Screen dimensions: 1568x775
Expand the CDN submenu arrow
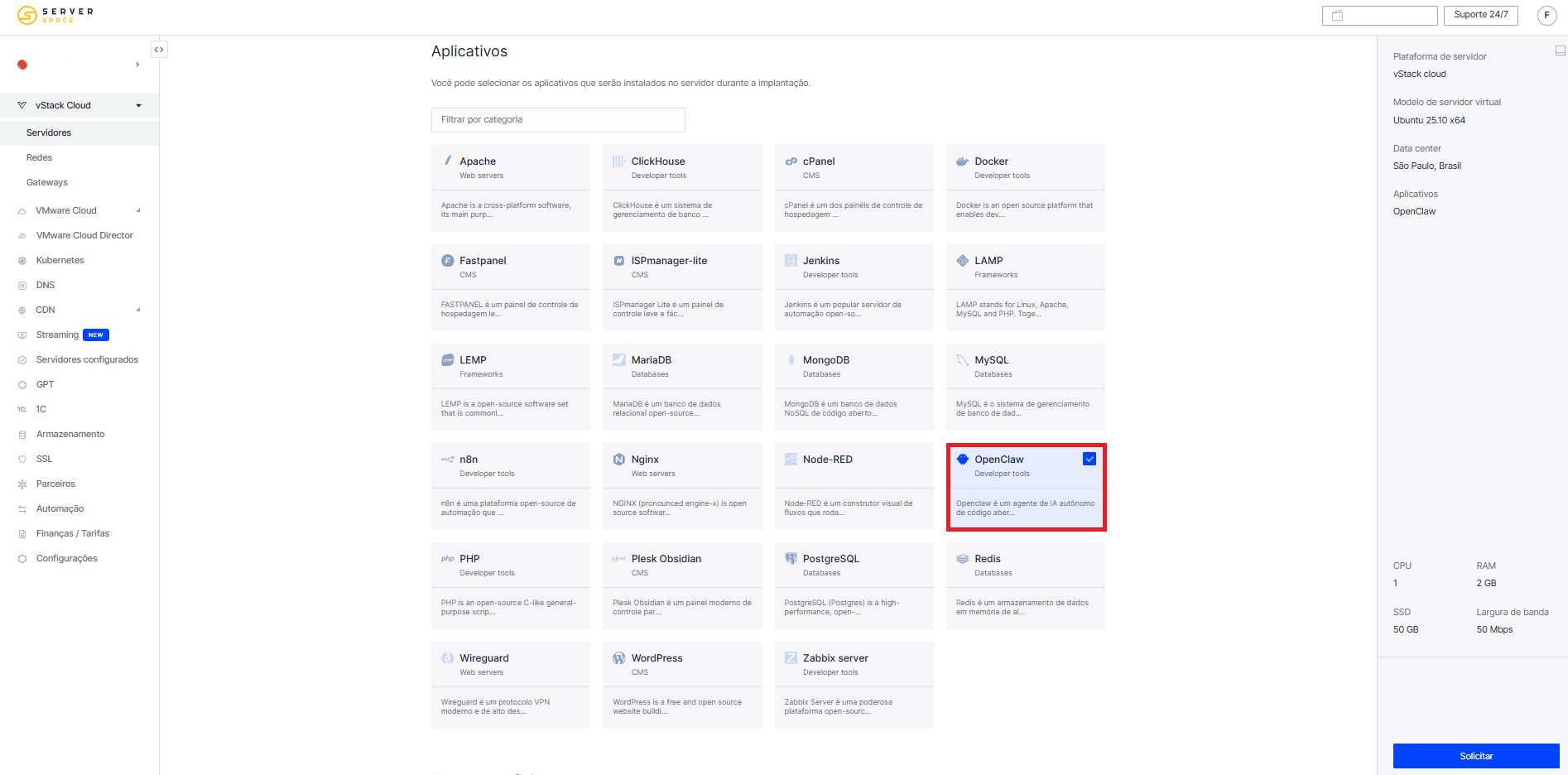click(x=138, y=310)
